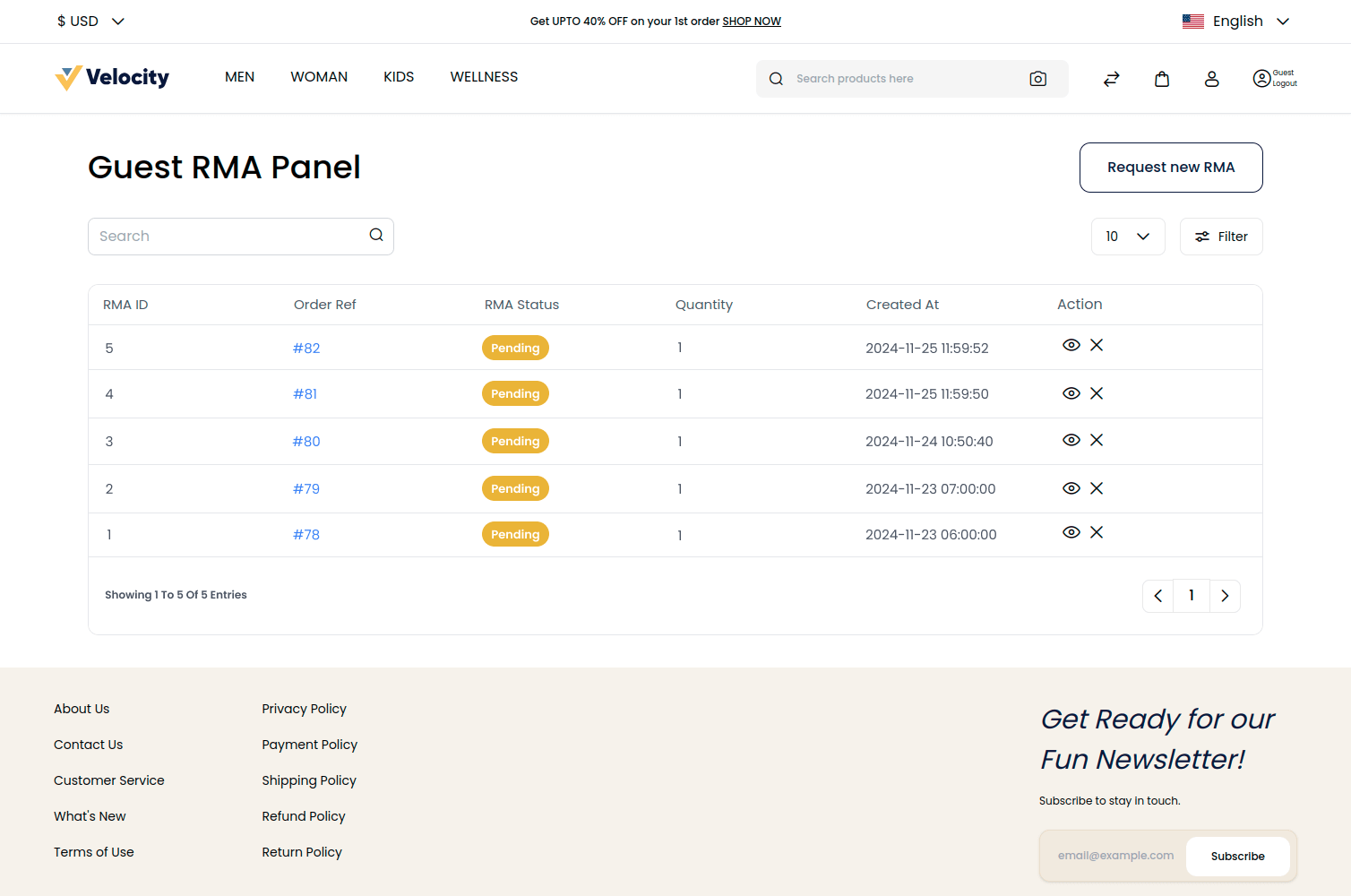1351x896 pixels.
Task: Open the English language dropdown
Action: (x=1235, y=21)
